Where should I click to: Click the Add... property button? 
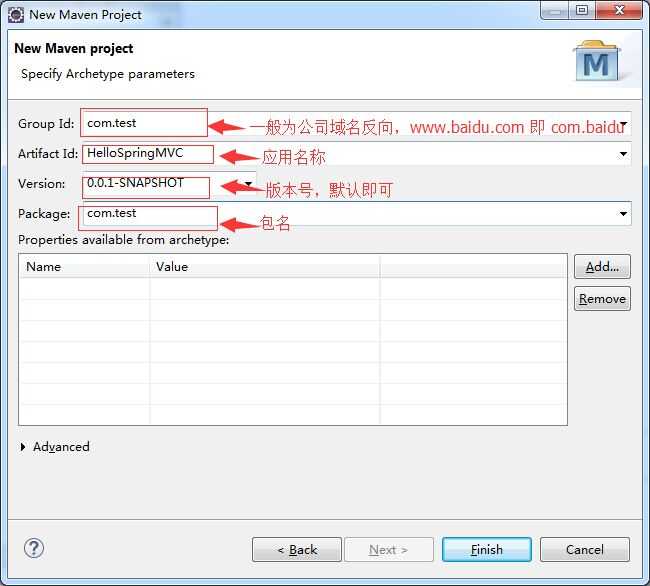pos(602,267)
